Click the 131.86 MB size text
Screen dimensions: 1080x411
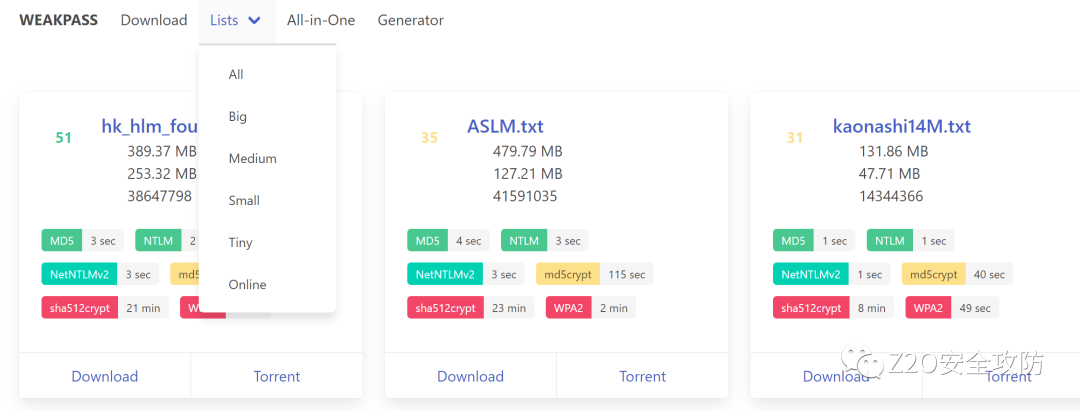[x=893, y=151]
